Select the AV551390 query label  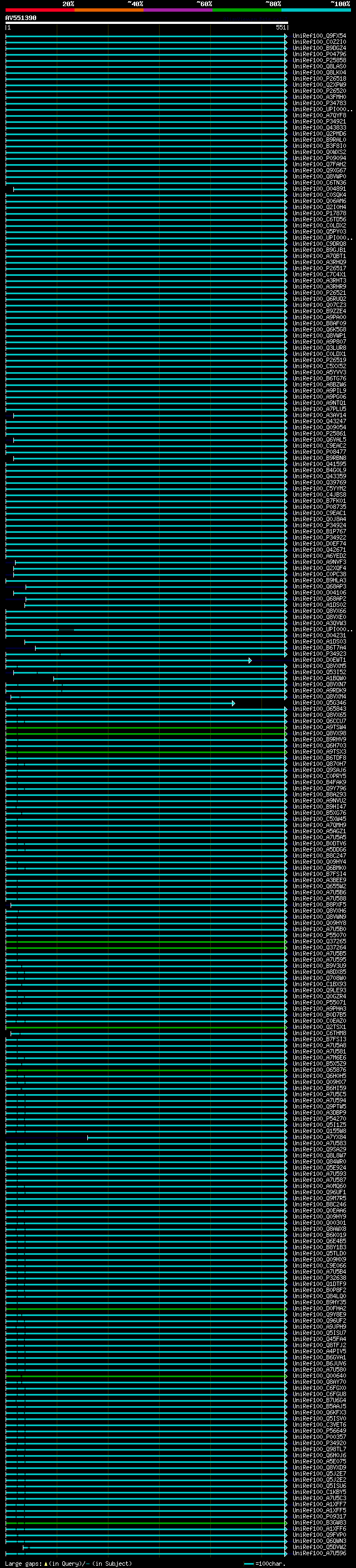pos(21,18)
